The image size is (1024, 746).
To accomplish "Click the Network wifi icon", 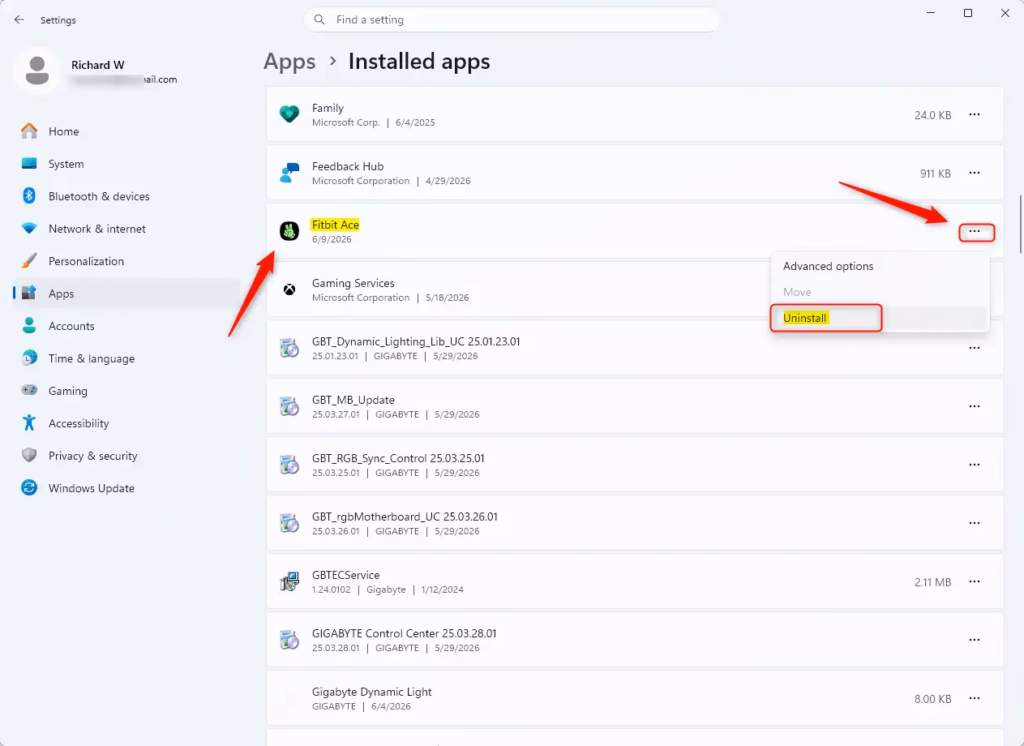I will pyautogui.click(x=29, y=229).
